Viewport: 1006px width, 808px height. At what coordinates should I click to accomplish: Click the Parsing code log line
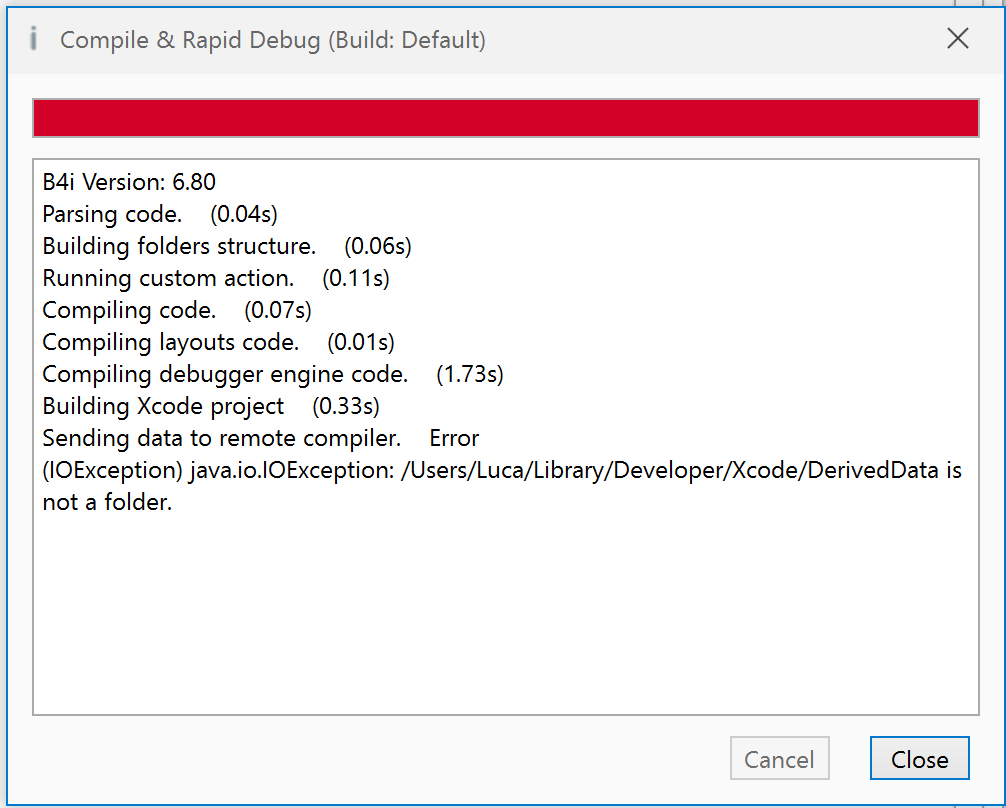coord(160,214)
